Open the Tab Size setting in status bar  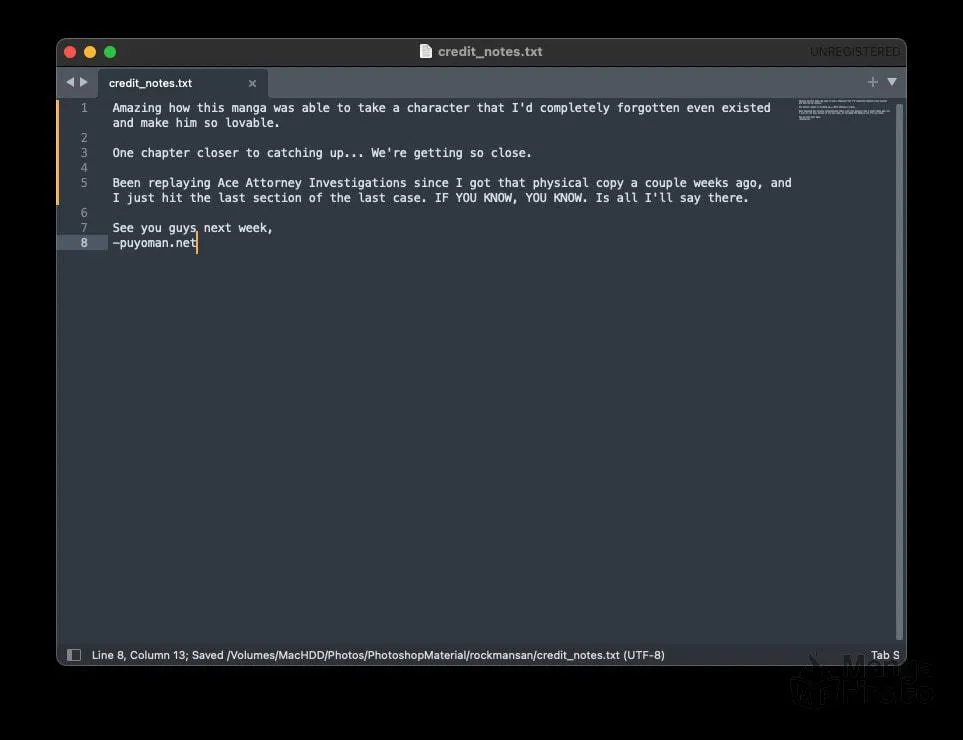885,655
